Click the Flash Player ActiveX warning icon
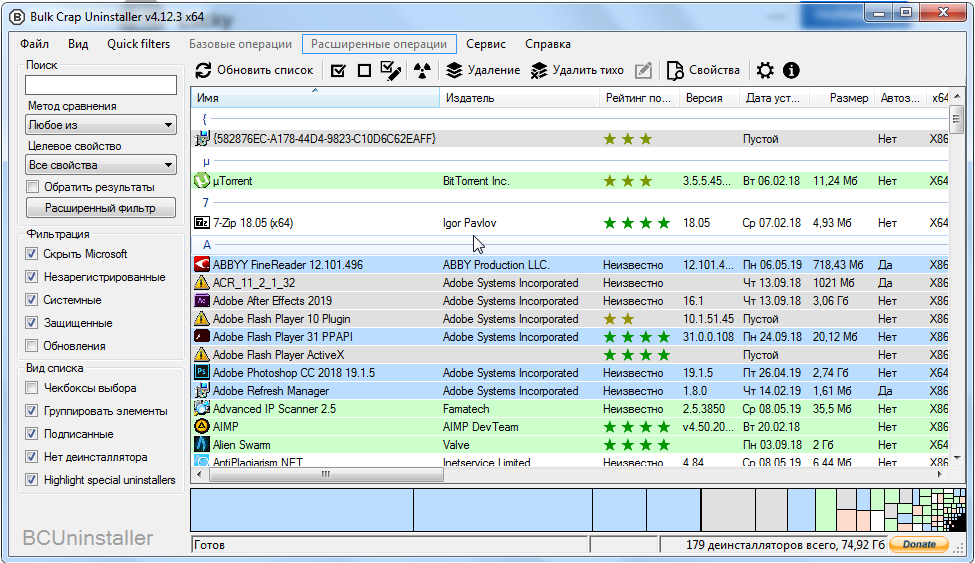 [x=201, y=355]
